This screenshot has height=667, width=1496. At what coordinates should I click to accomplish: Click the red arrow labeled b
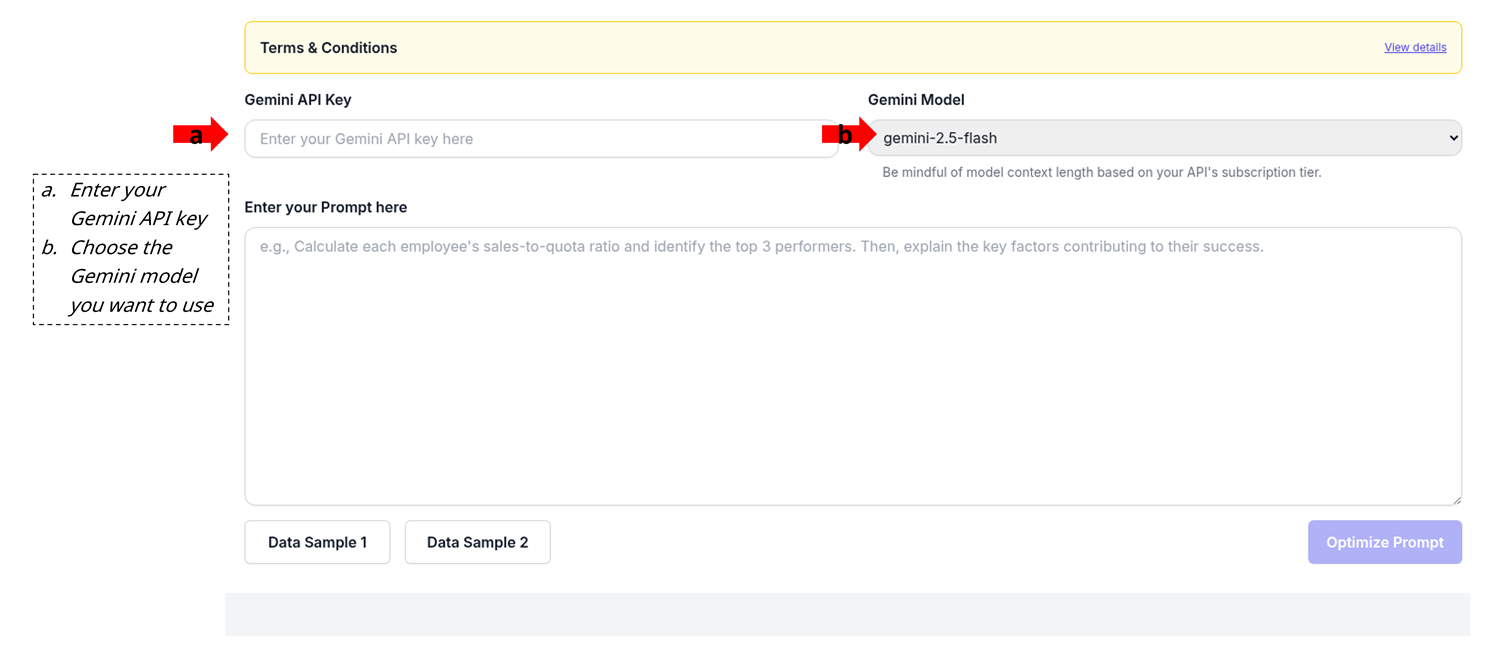(848, 135)
